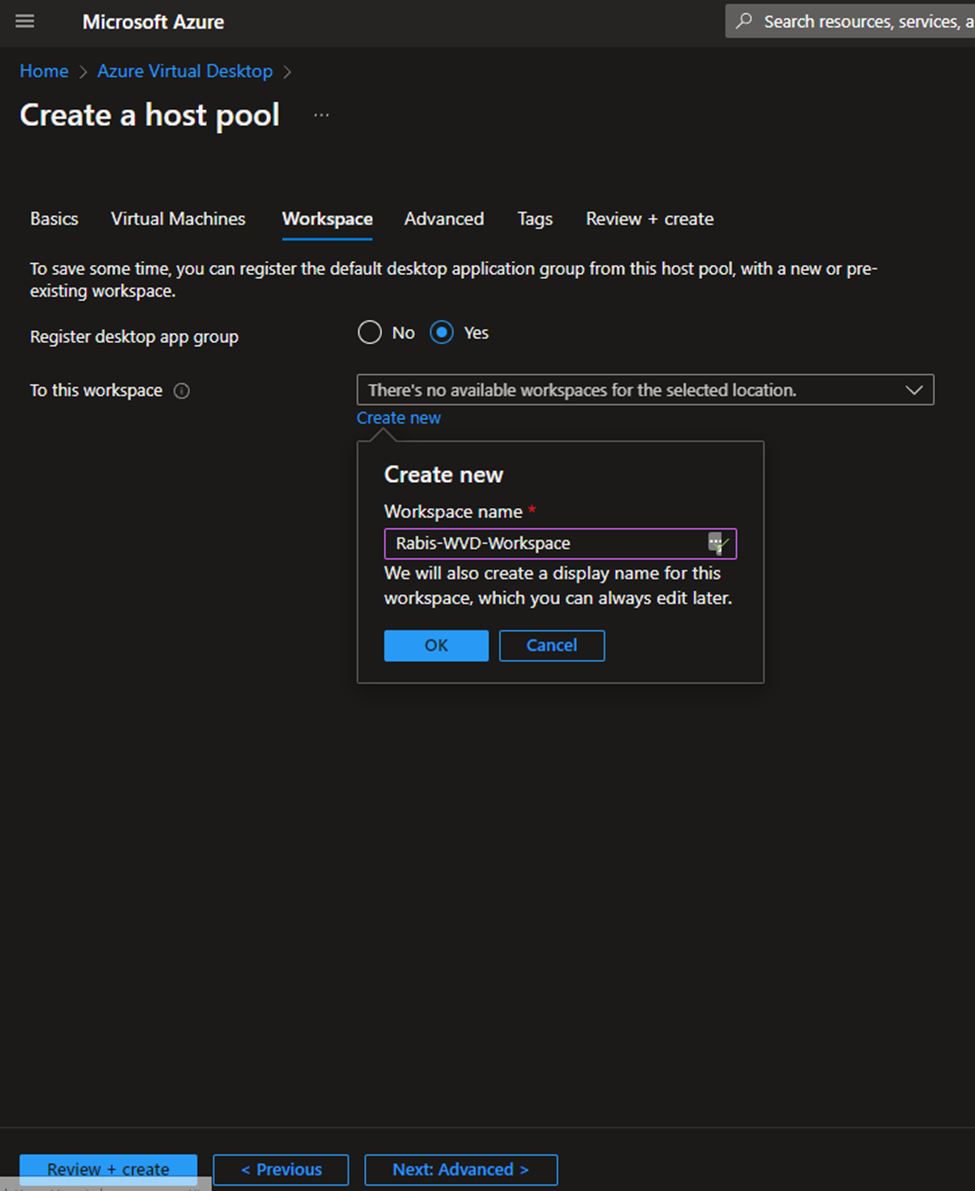
Task: Select the Yes radio button
Action: point(442,333)
